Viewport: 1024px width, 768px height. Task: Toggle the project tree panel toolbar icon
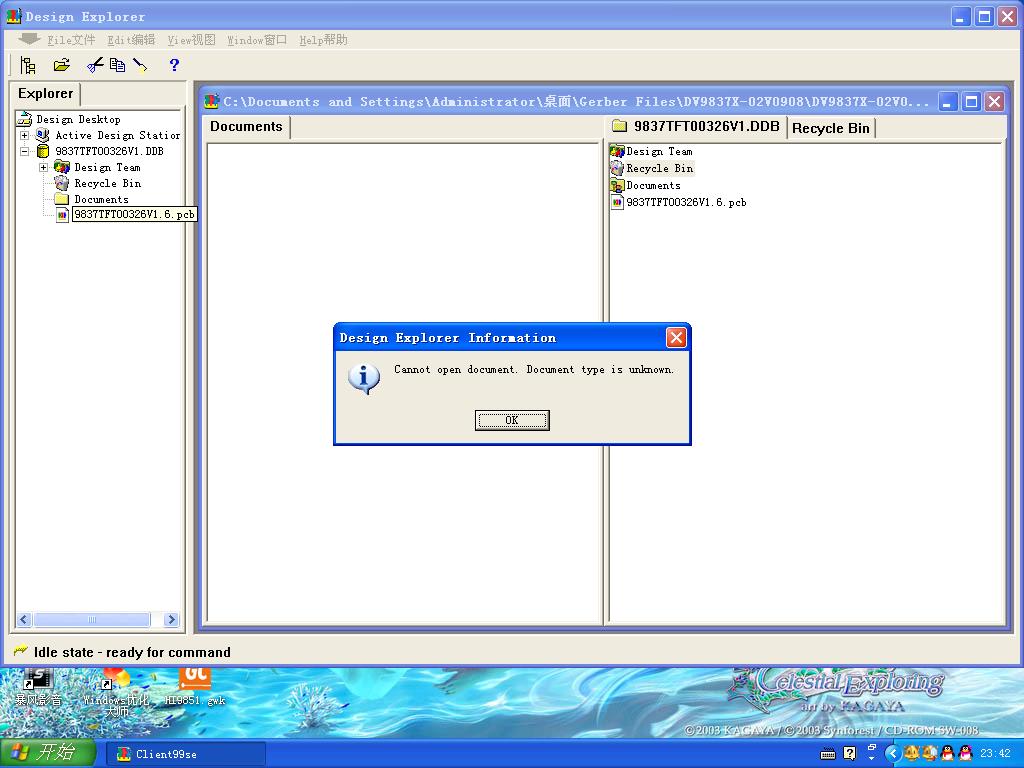pos(28,65)
